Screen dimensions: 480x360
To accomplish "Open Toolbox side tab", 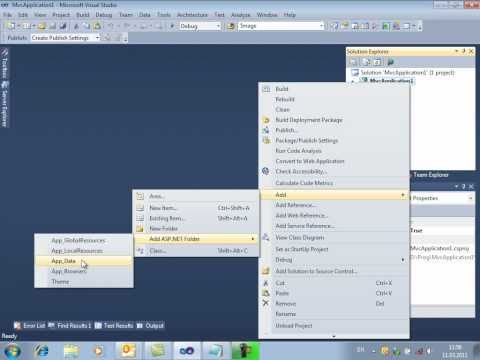I will click(4, 64).
